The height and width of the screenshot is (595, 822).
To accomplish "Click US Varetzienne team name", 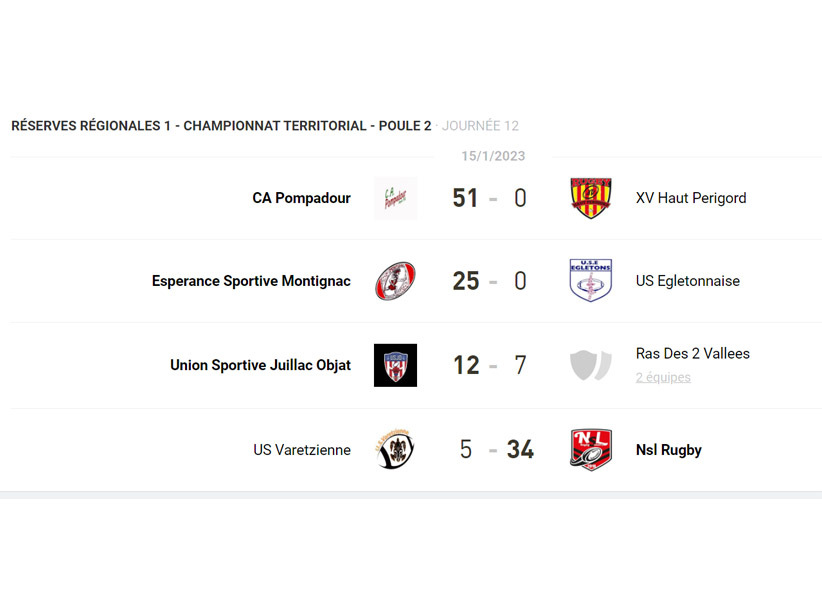I will pyautogui.click(x=302, y=450).
